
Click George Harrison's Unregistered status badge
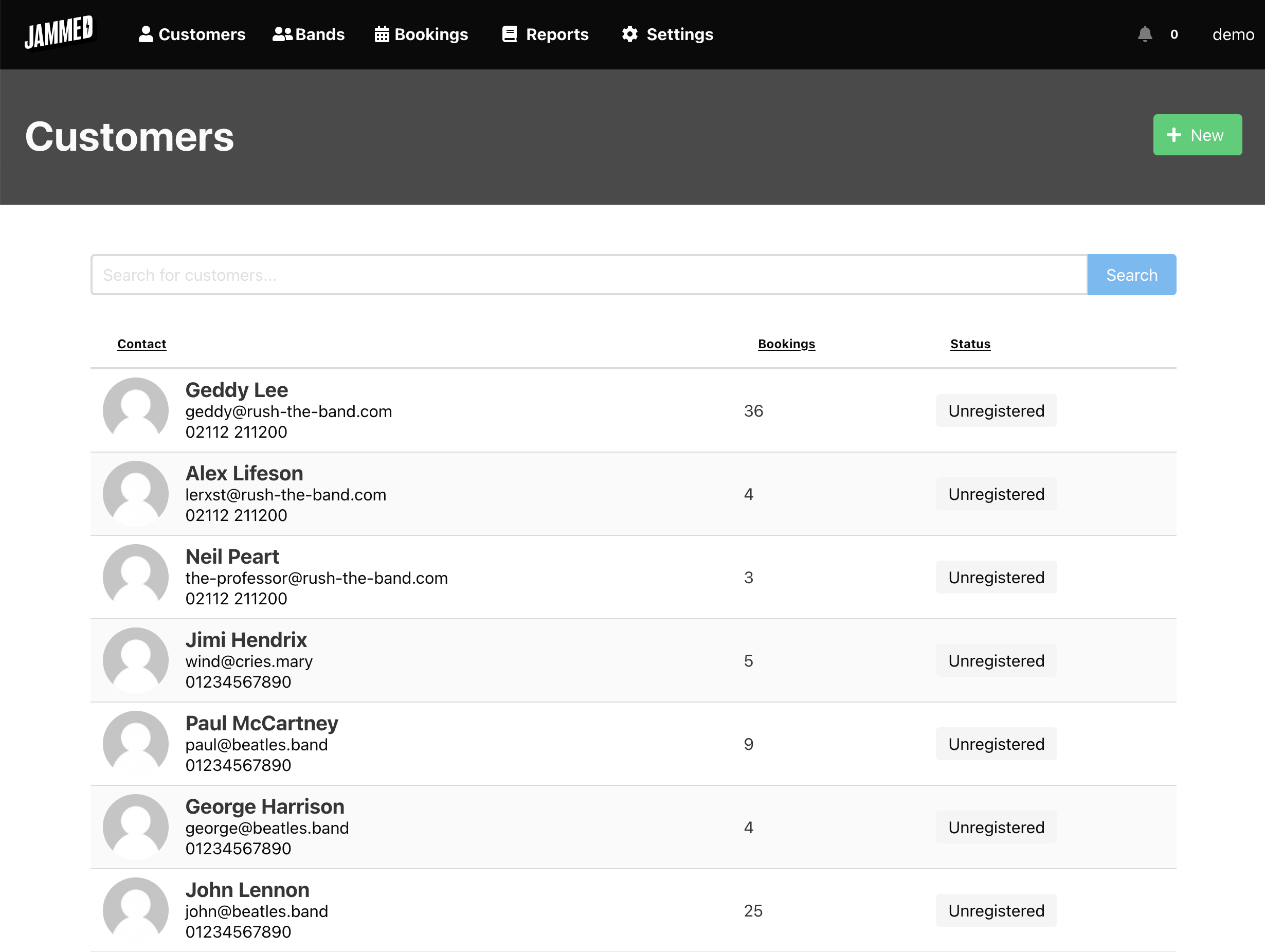[996, 828]
